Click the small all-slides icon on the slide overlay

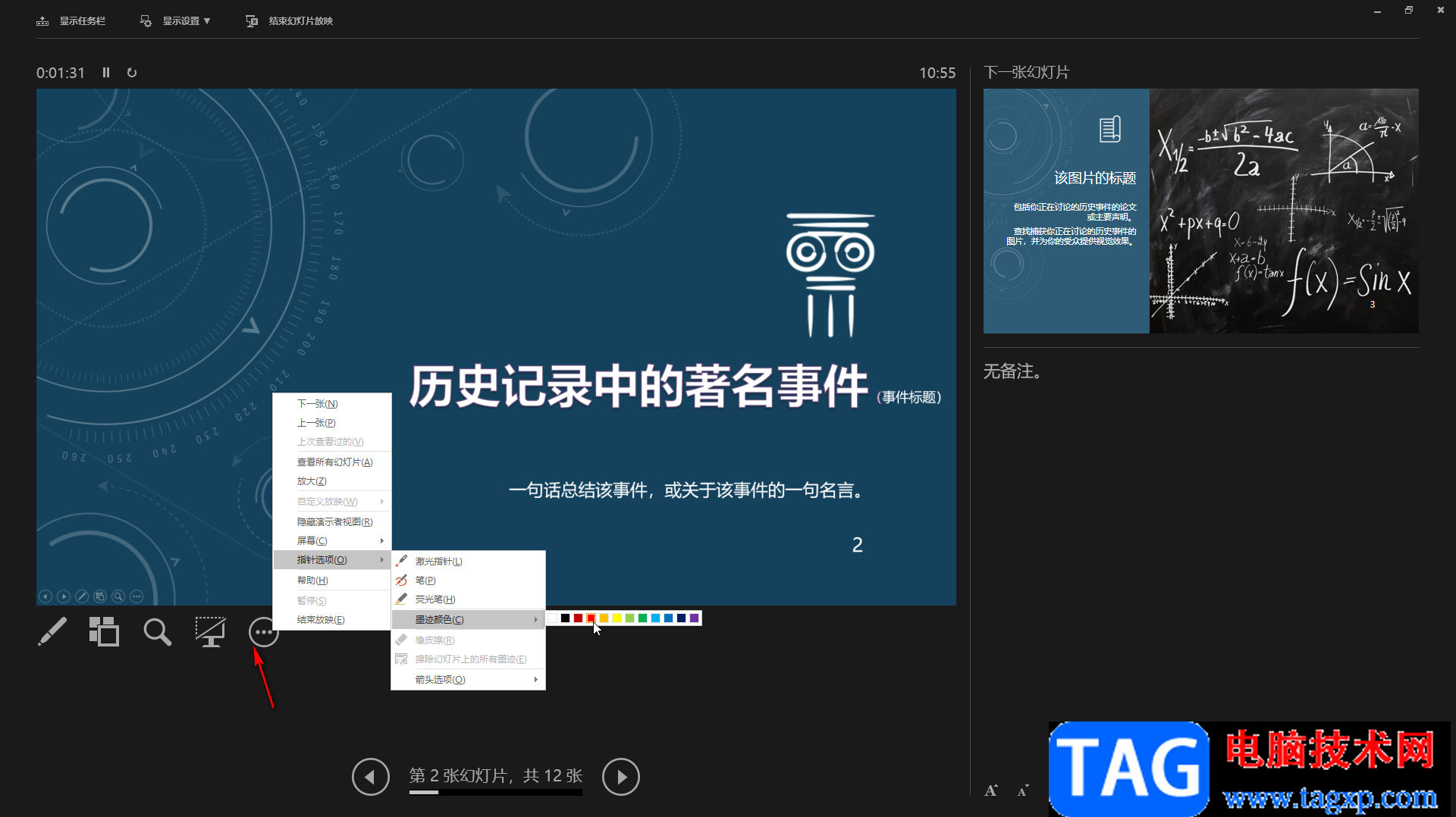point(100,596)
